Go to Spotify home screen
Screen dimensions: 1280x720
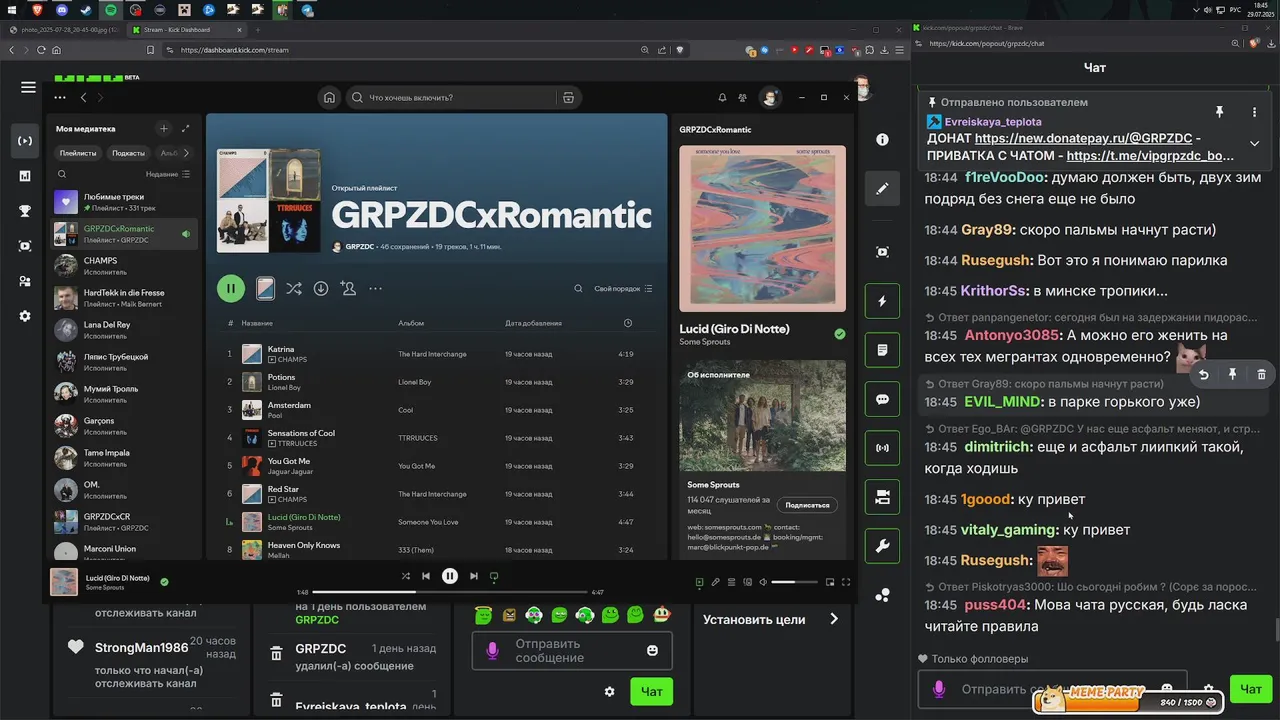329,97
